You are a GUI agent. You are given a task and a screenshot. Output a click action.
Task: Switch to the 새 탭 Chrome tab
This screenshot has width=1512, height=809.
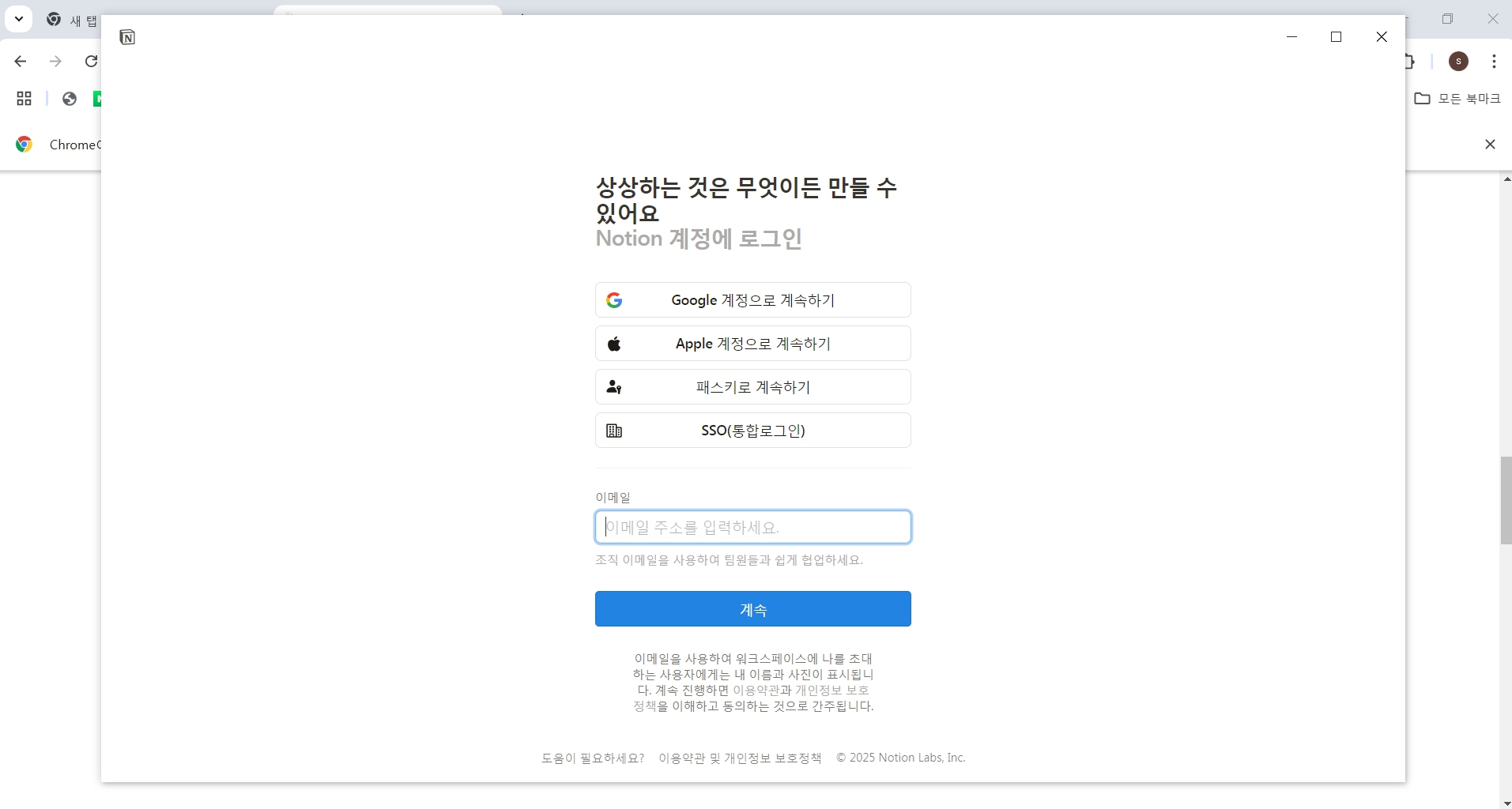point(71,21)
